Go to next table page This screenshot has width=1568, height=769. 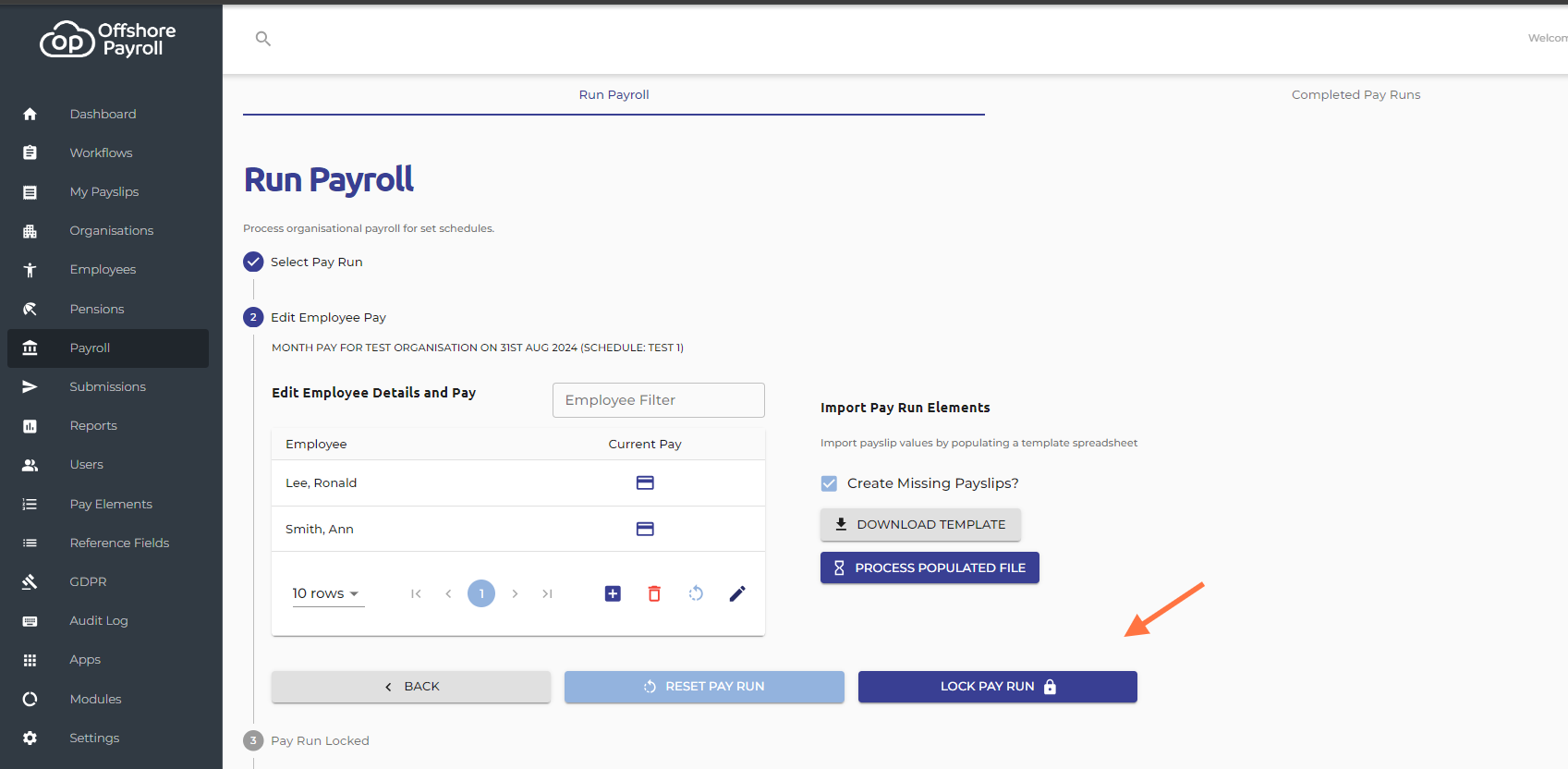point(515,593)
